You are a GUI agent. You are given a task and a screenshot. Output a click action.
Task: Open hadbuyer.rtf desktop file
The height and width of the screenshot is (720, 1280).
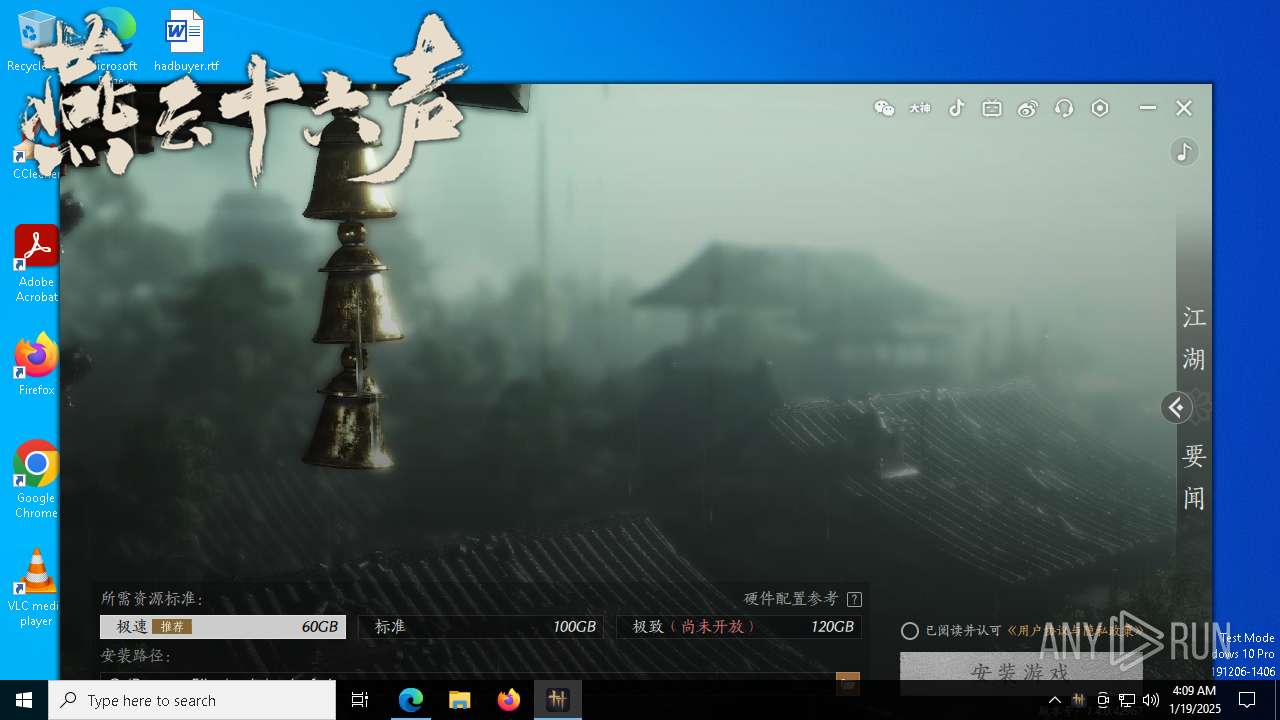click(185, 42)
